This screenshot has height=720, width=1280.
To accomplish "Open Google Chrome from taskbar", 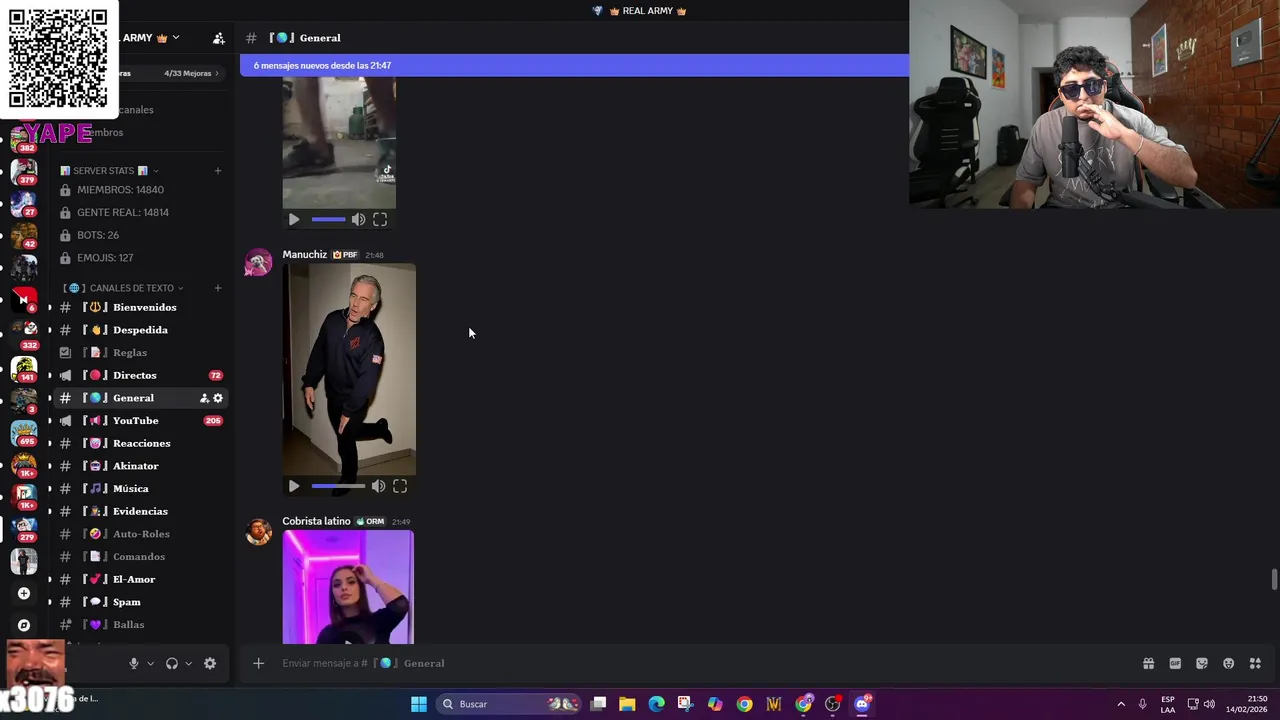I will (744, 704).
